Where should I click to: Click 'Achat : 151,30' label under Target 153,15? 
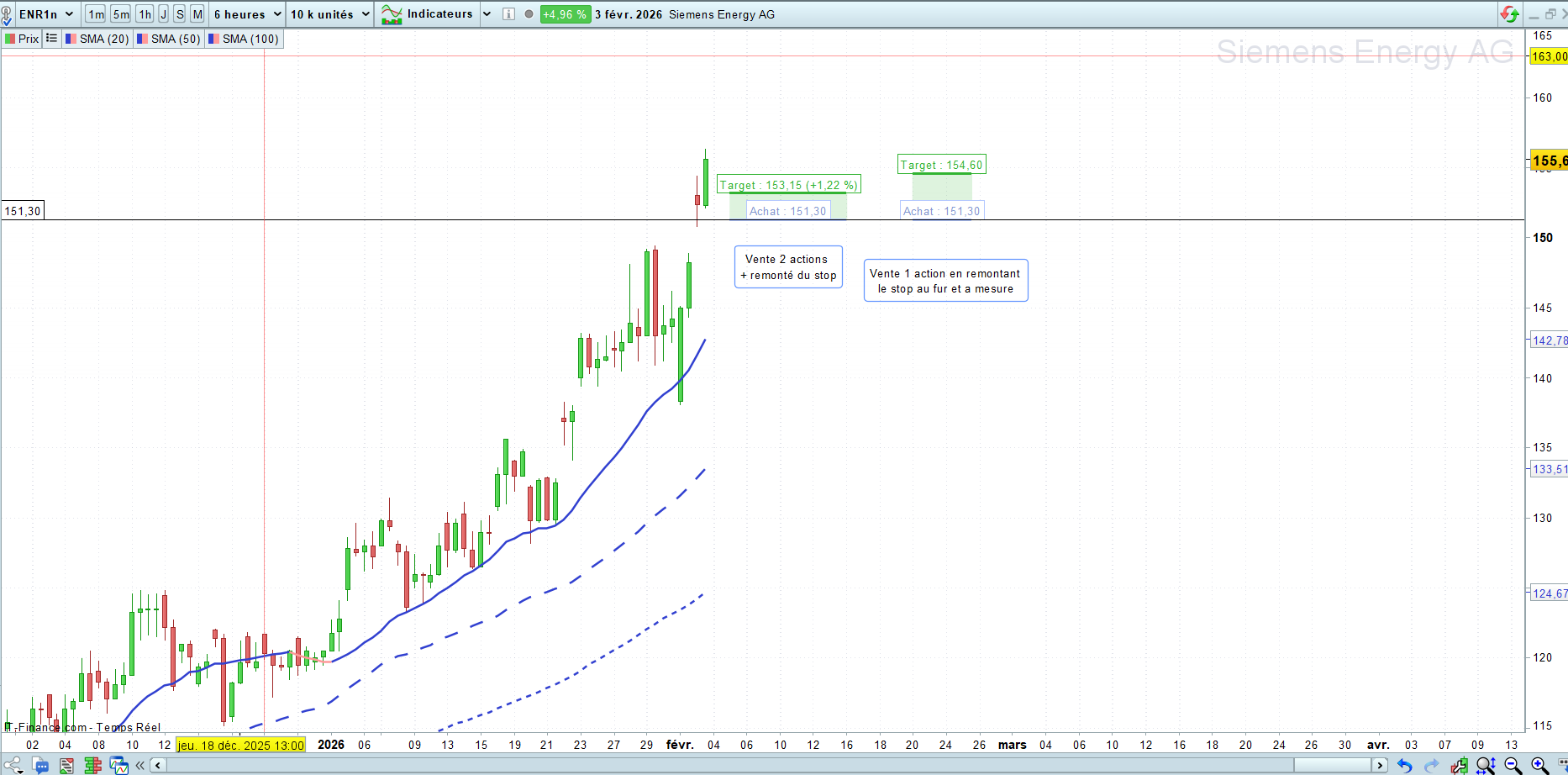[x=787, y=211]
